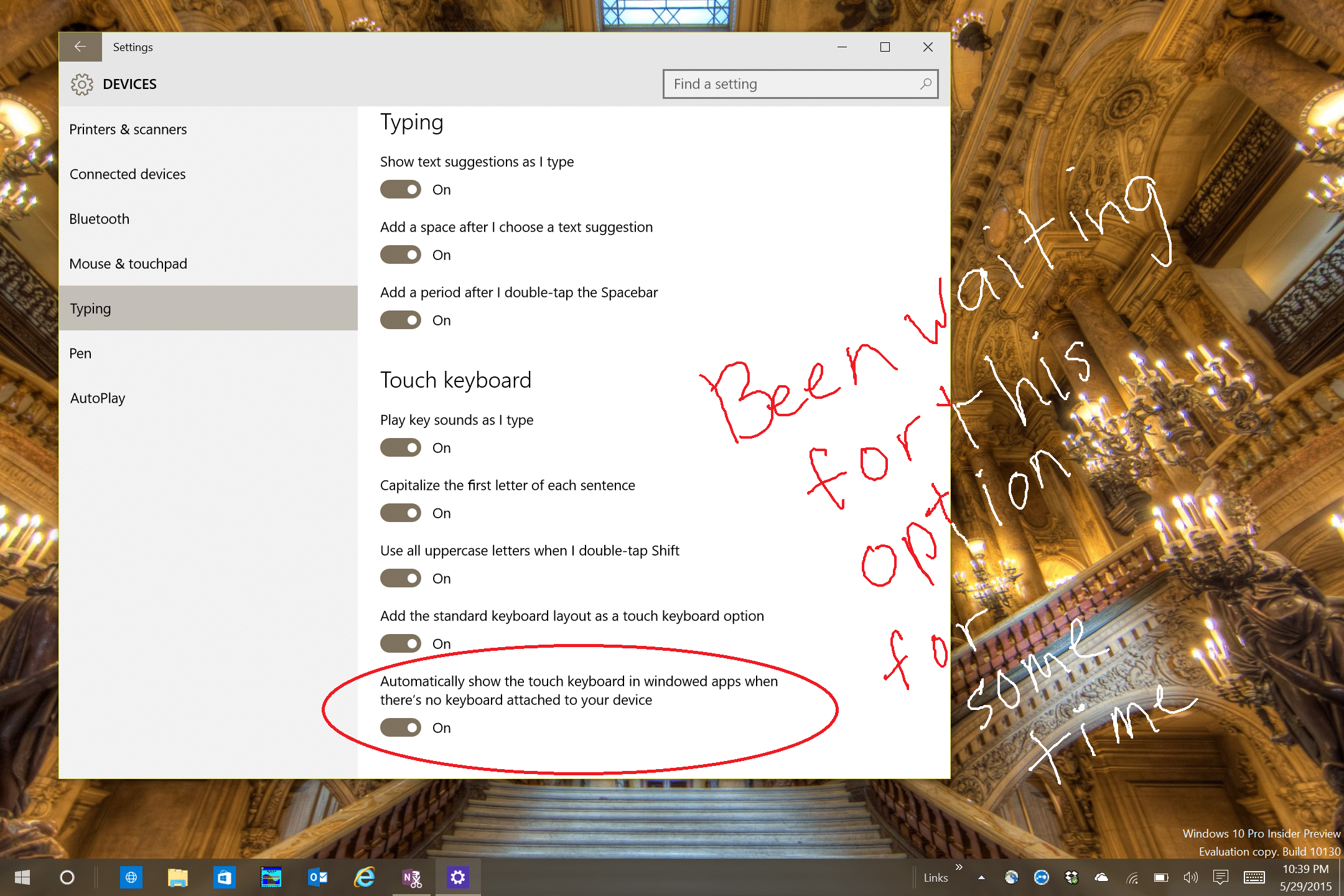This screenshot has height=896, width=1344.
Task: Select Mouse & touchpad in sidebar
Action: pyautogui.click(x=208, y=264)
